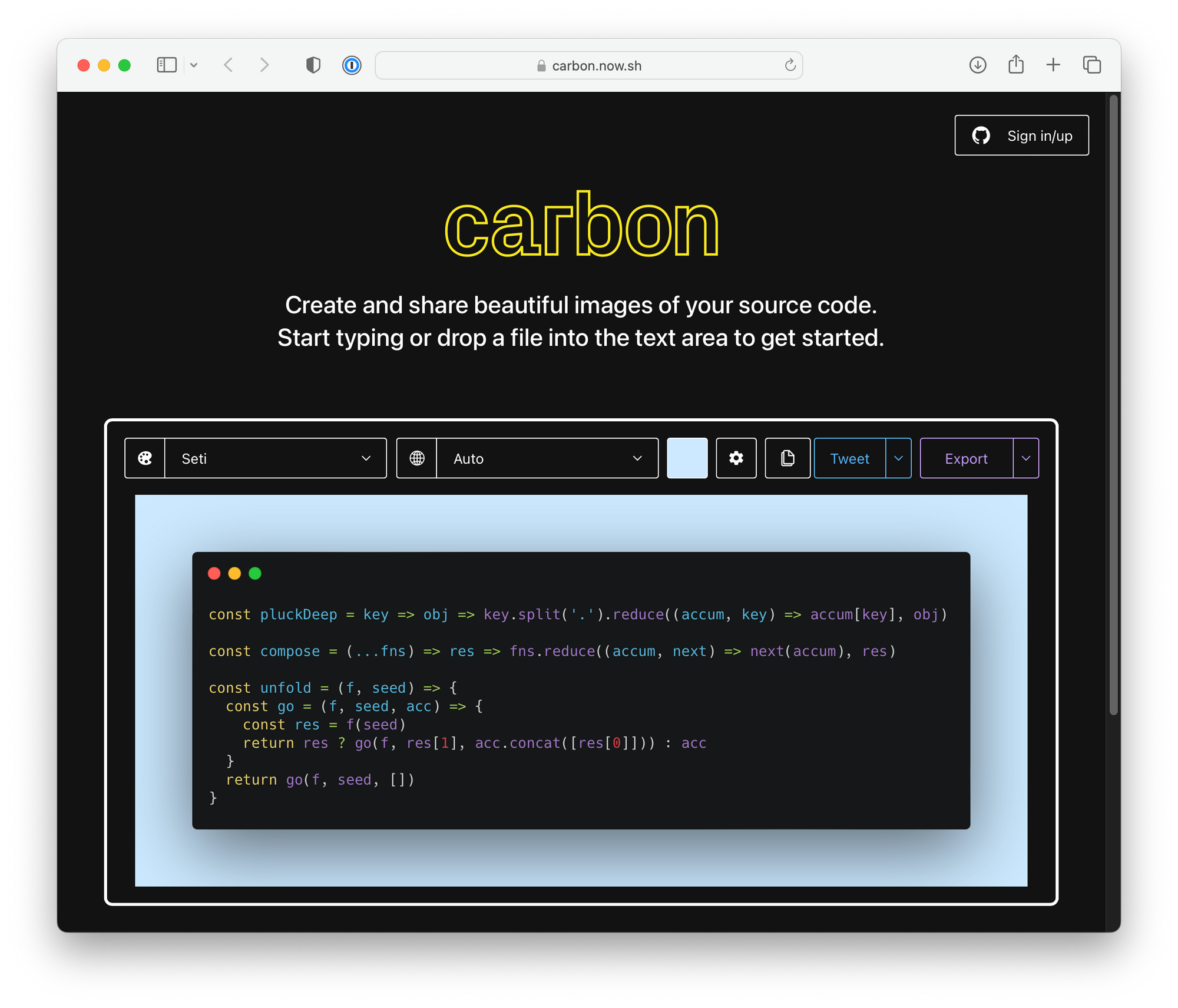Reload the page with the refresh icon
Viewport: 1178px width, 1008px height.
790,65
